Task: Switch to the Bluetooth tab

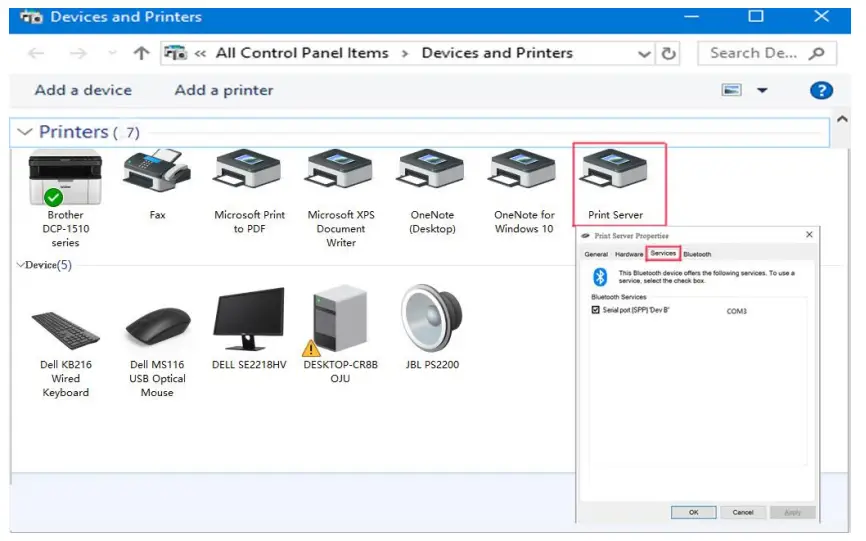Action: click(x=697, y=254)
